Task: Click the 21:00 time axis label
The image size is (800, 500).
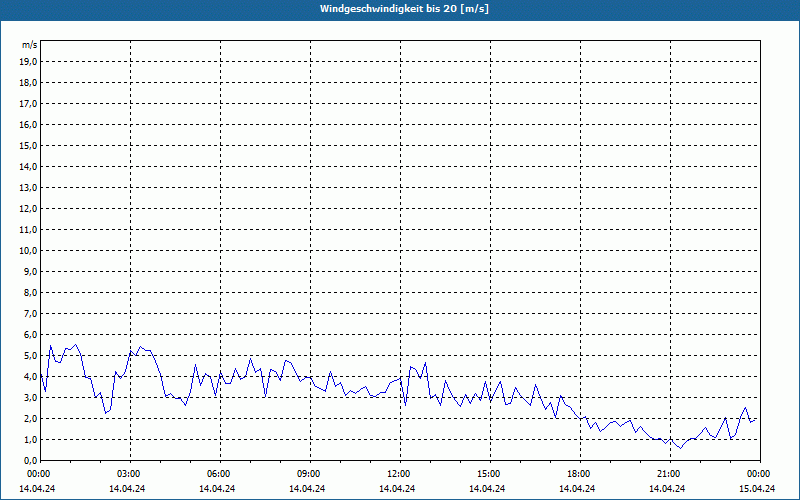Action: point(668,474)
